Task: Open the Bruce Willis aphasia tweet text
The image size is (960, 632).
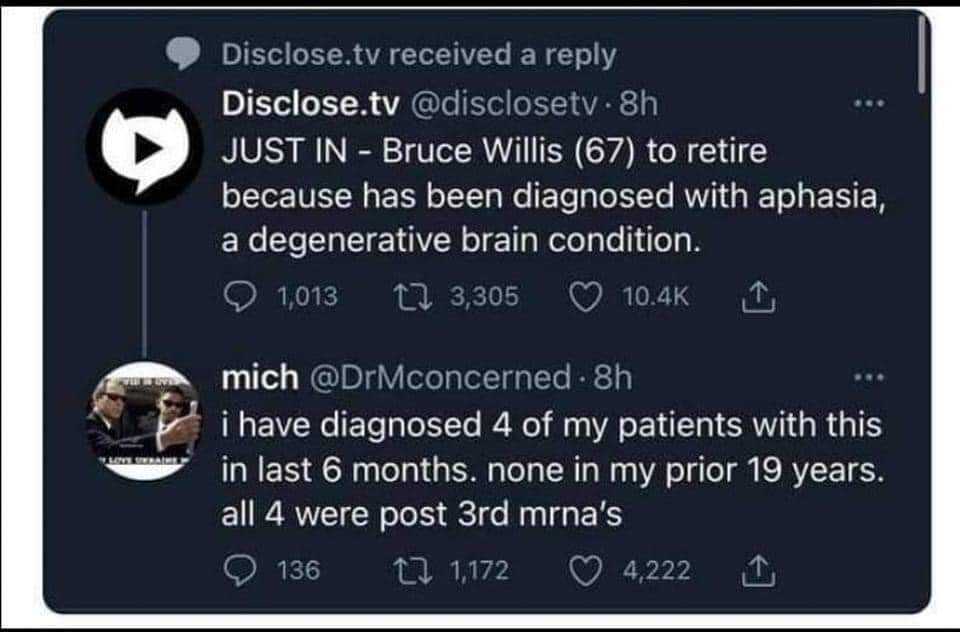Action: 550,196
